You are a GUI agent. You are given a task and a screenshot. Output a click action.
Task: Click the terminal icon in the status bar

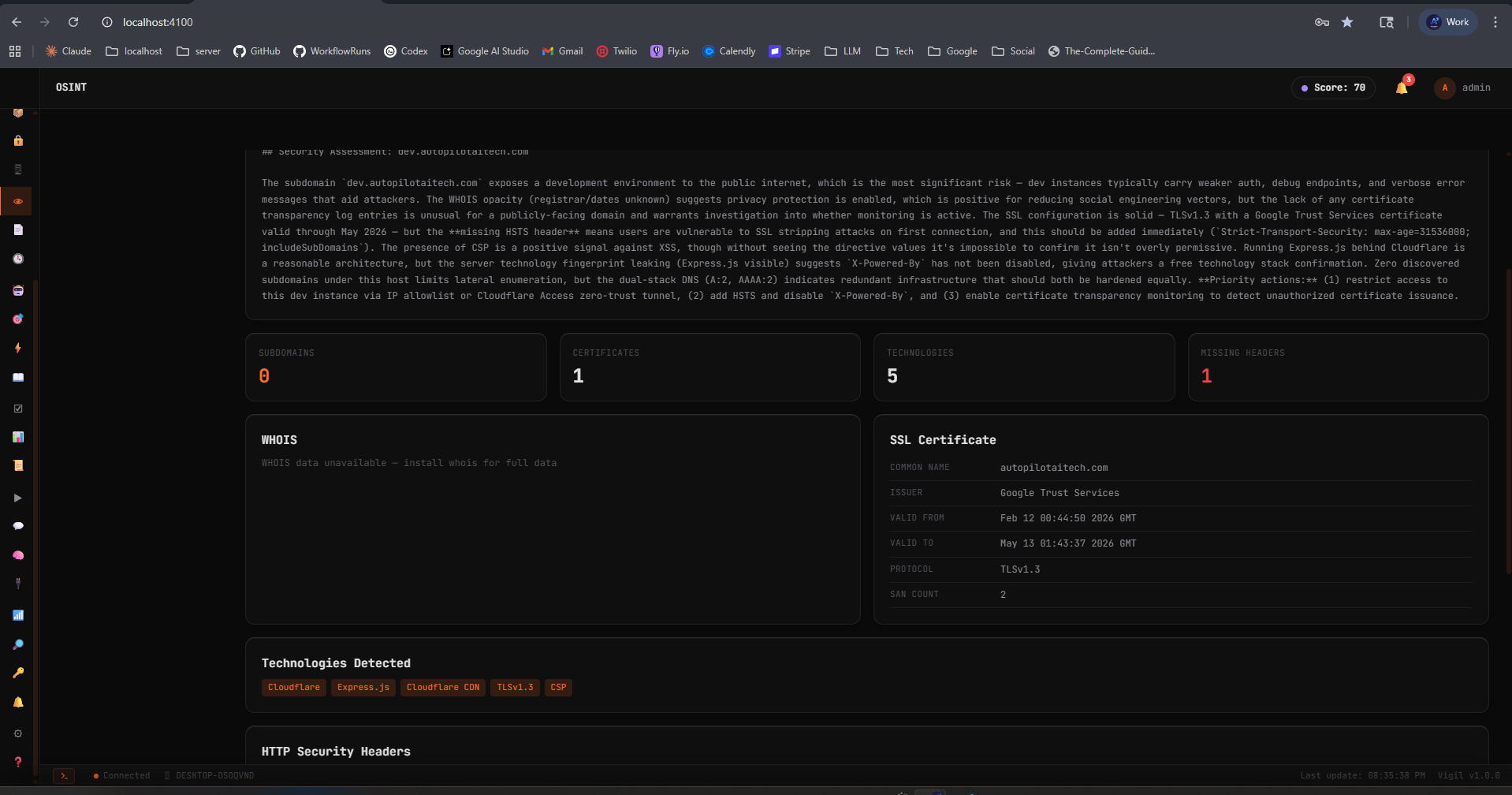pyautogui.click(x=64, y=775)
